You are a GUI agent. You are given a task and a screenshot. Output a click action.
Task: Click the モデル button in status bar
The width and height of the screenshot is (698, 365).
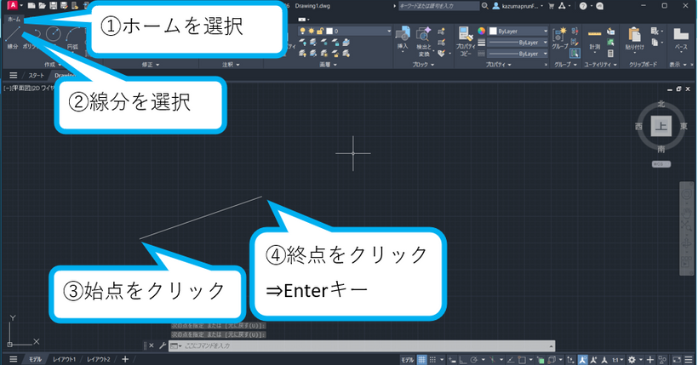tap(407, 360)
